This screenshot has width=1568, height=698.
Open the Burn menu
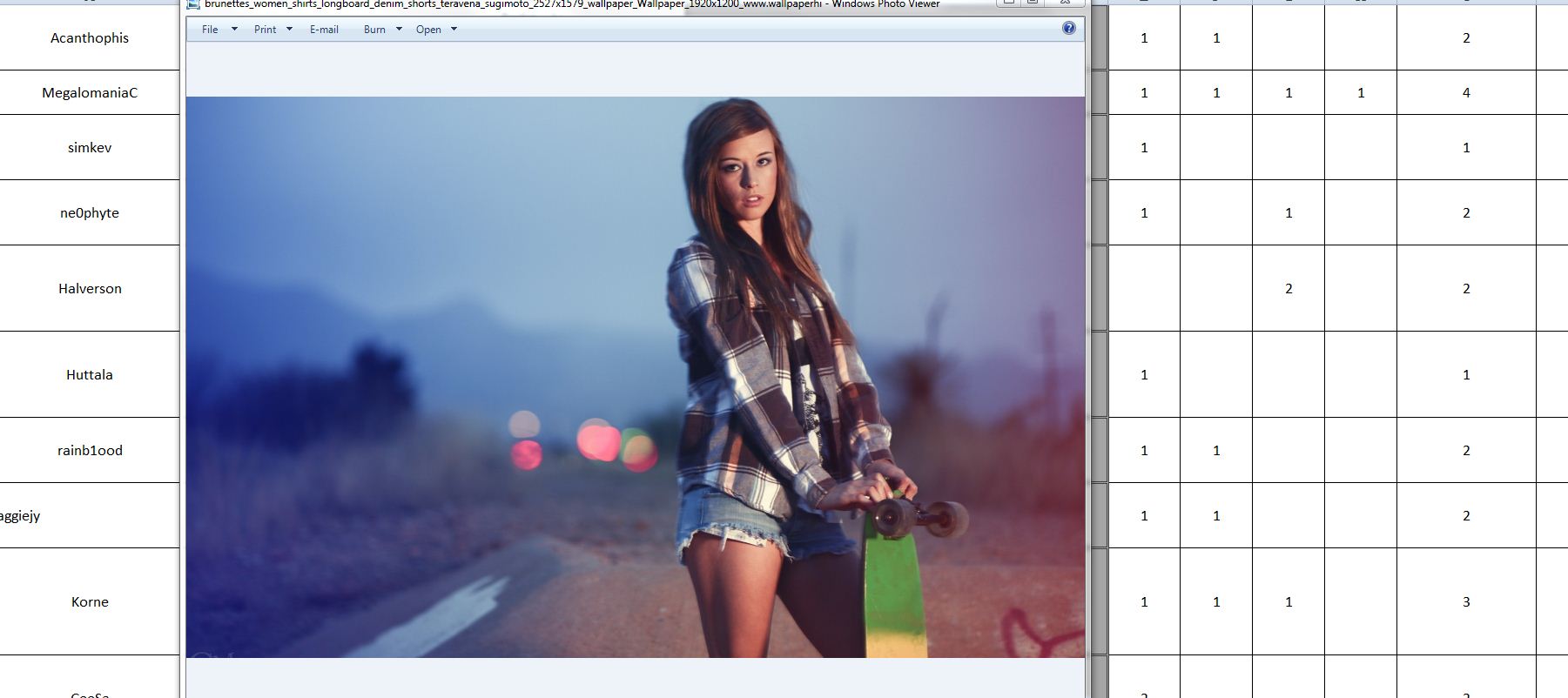coord(374,30)
